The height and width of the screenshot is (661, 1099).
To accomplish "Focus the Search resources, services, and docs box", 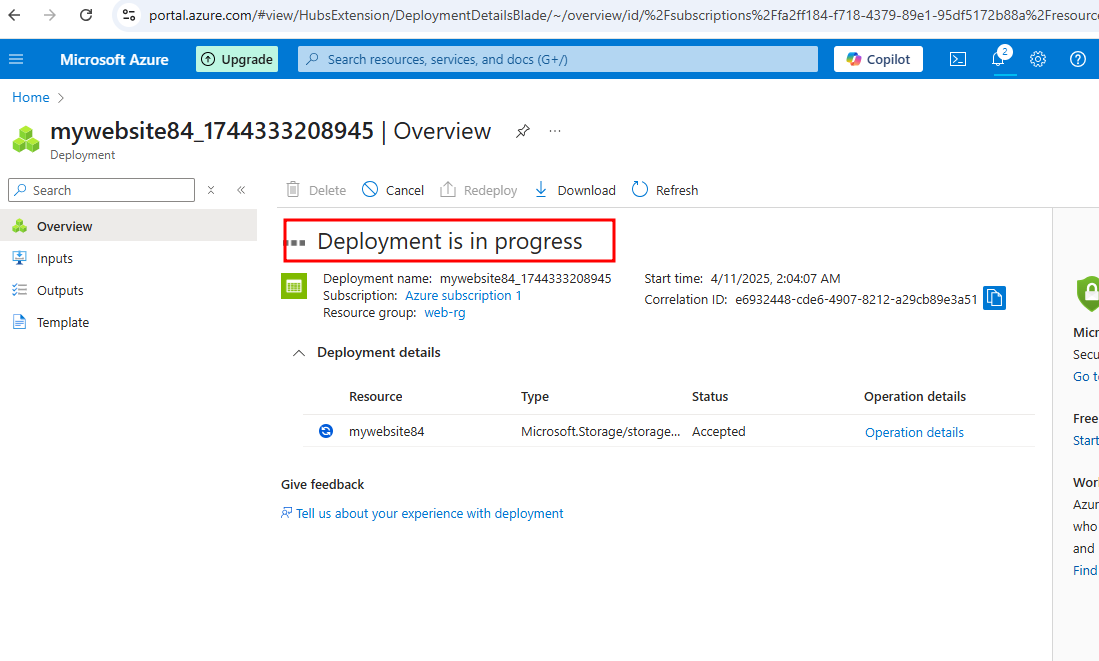I will pyautogui.click(x=558, y=60).
